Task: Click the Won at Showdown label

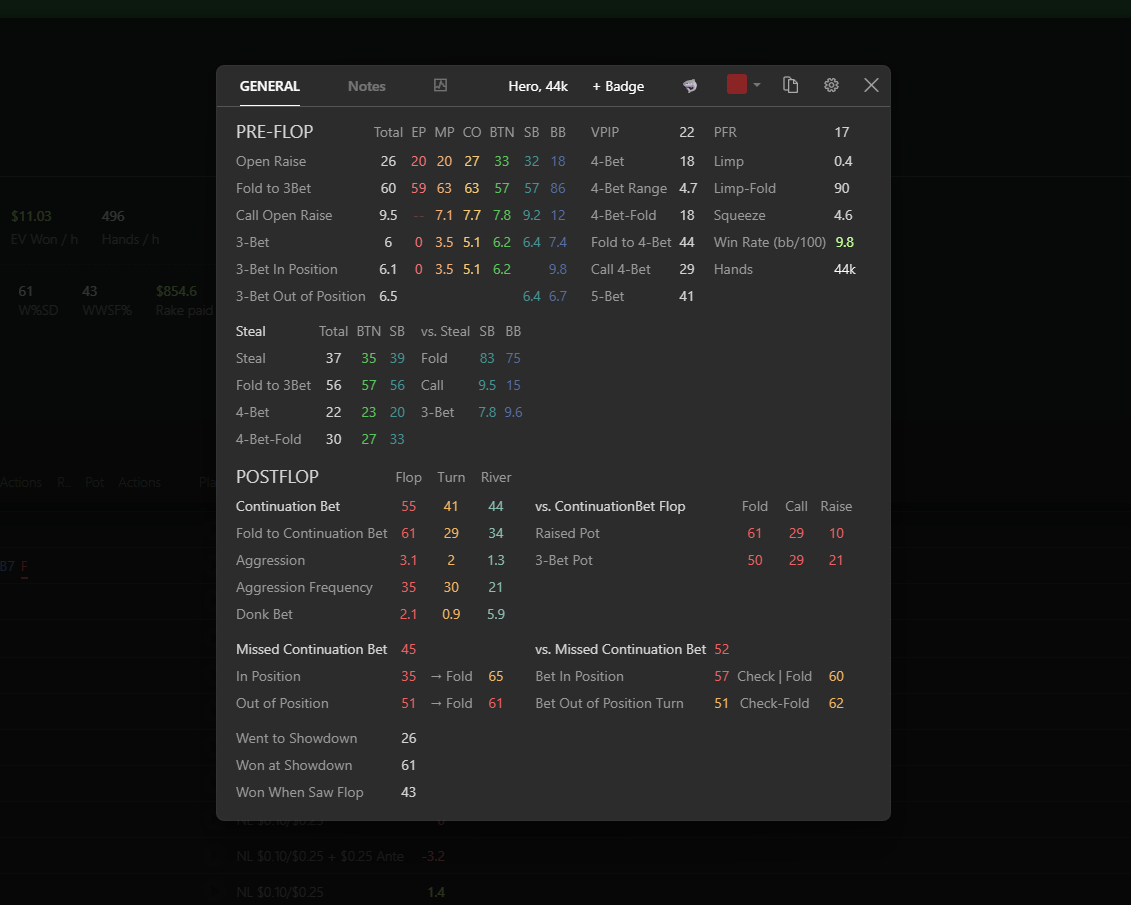Action: tap(294, 766)
